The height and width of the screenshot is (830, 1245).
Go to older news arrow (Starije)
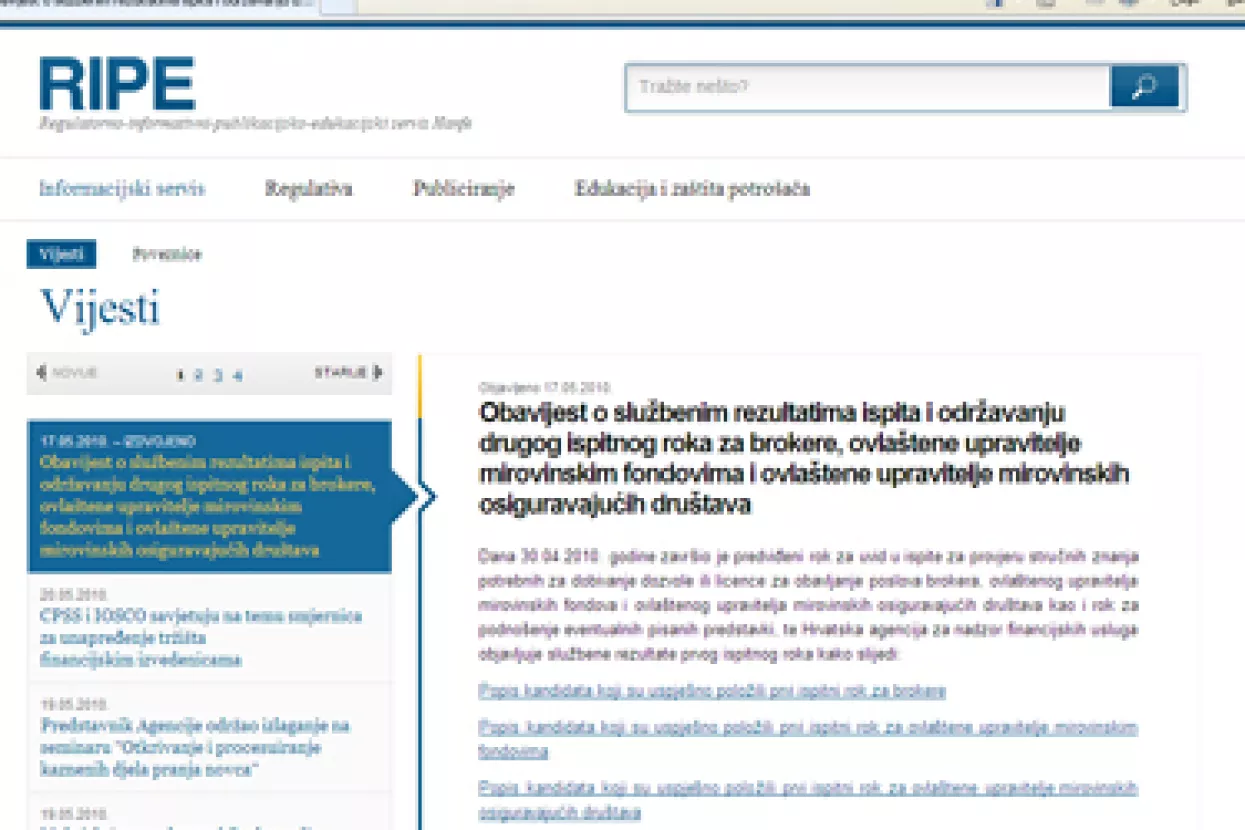pos(349,373)
